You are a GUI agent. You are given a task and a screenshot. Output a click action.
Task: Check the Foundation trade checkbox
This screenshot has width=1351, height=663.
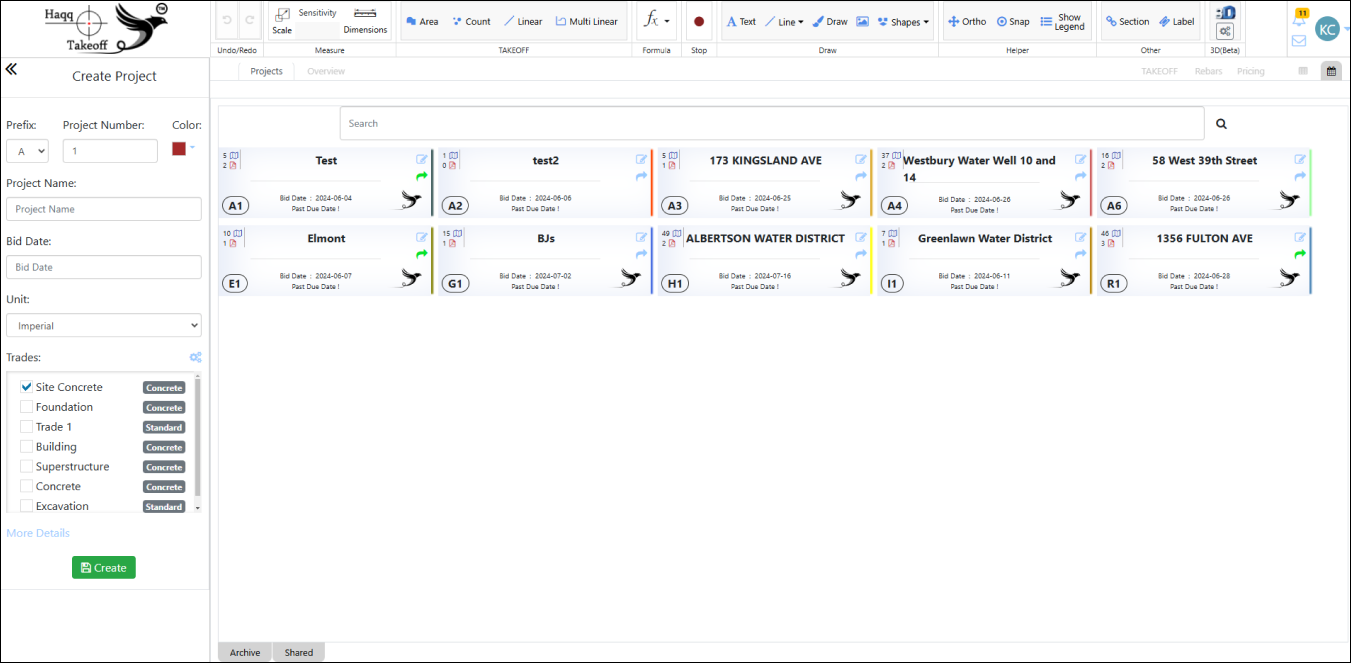point(27,407)
